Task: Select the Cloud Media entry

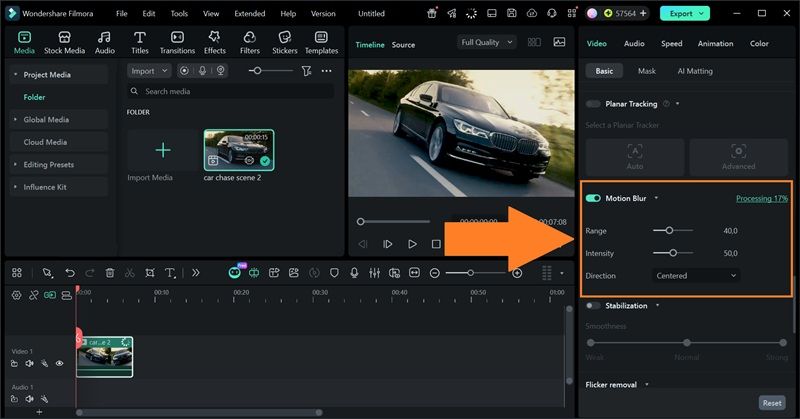Action: pyautogui.click(x=45, y=142)
